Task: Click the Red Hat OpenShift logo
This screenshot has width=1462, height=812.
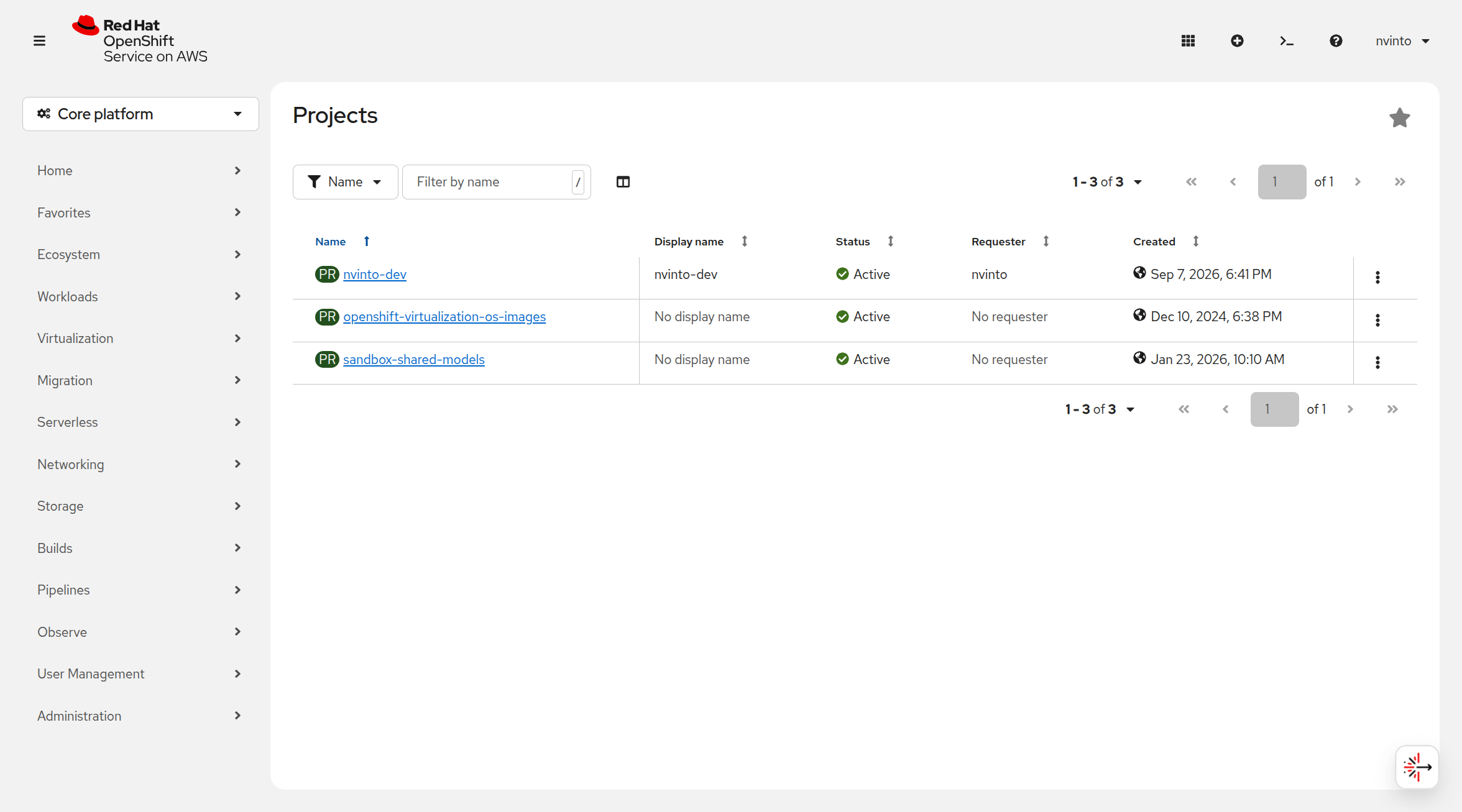Action: pyautogui.click(x=140, y=40)
